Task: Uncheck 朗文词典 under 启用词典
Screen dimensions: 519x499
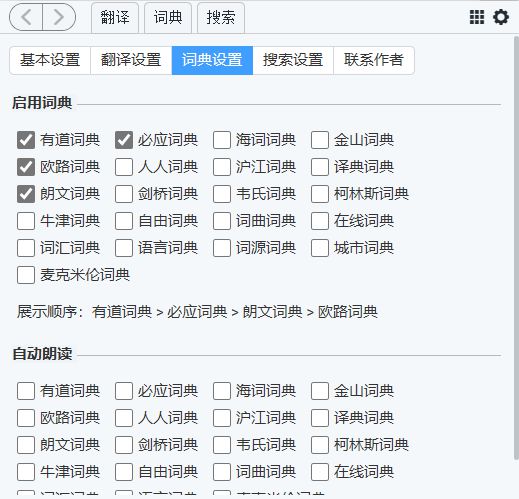Action: tap(26, 194)
